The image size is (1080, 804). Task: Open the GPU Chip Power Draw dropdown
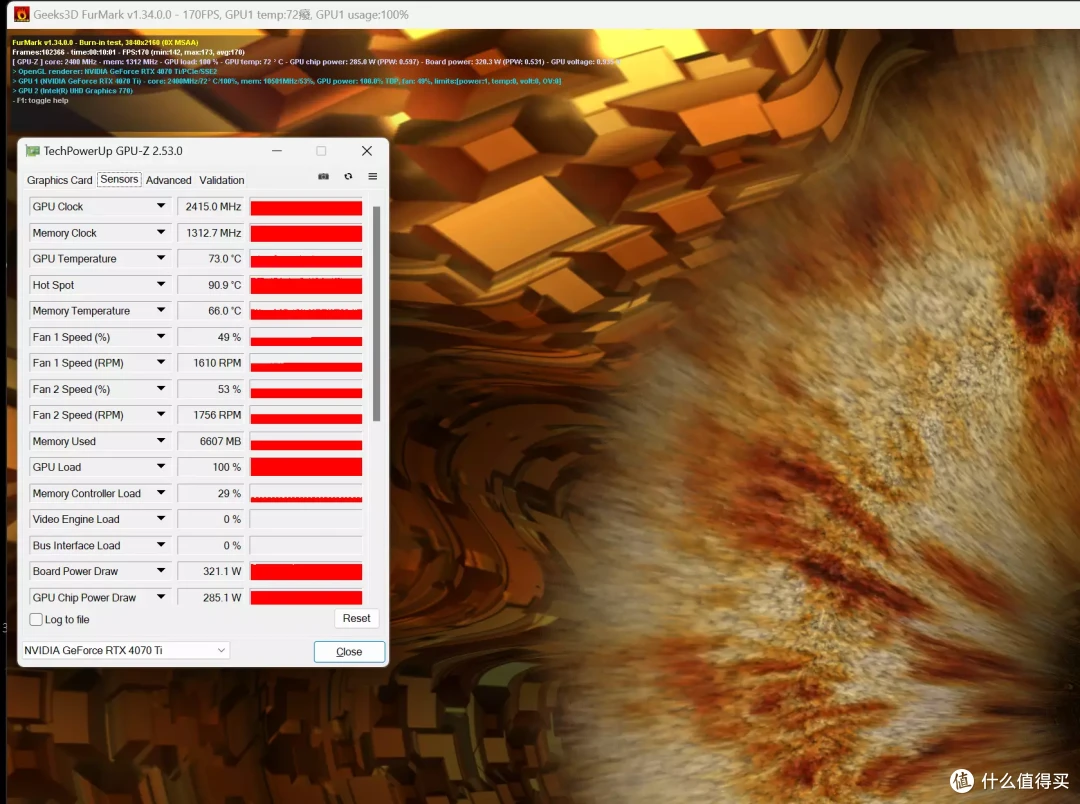(161, 597)
